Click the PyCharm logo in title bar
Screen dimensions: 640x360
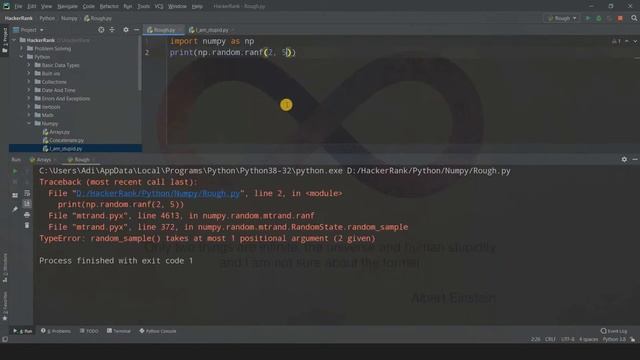(6, 6)
